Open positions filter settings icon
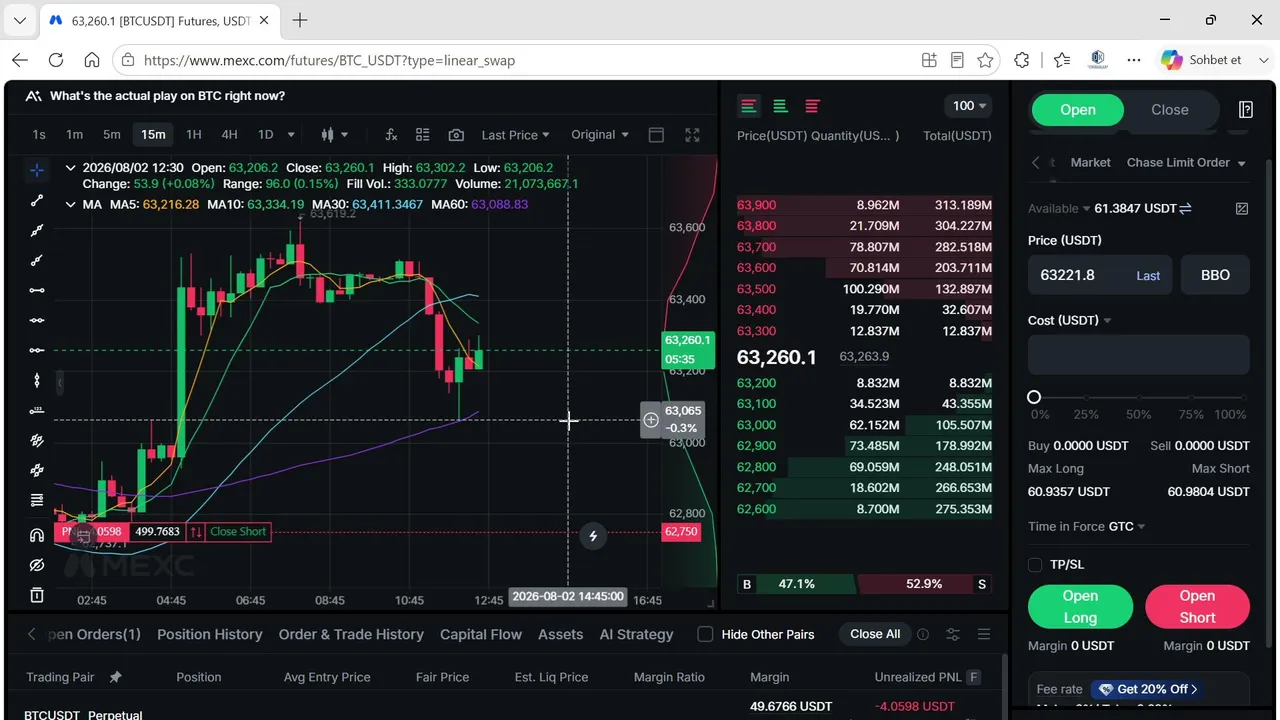 [952, 634]
